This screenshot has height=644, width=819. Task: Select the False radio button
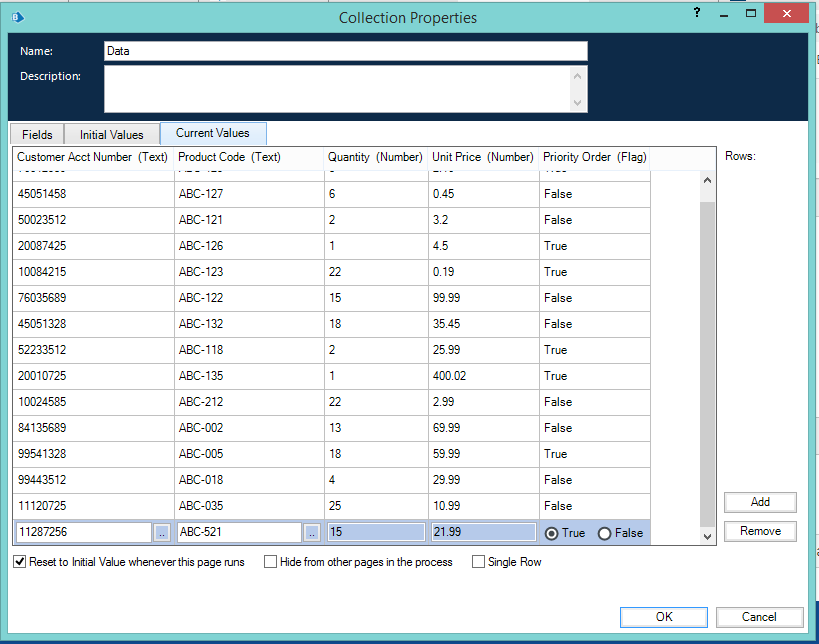(x=604, y=533)
